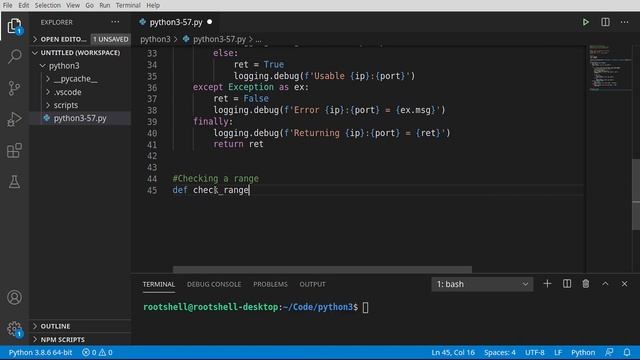640x360 pixels.
Task: Select python3-57.py in the explorer tree
Action: [x=80, y=118]
